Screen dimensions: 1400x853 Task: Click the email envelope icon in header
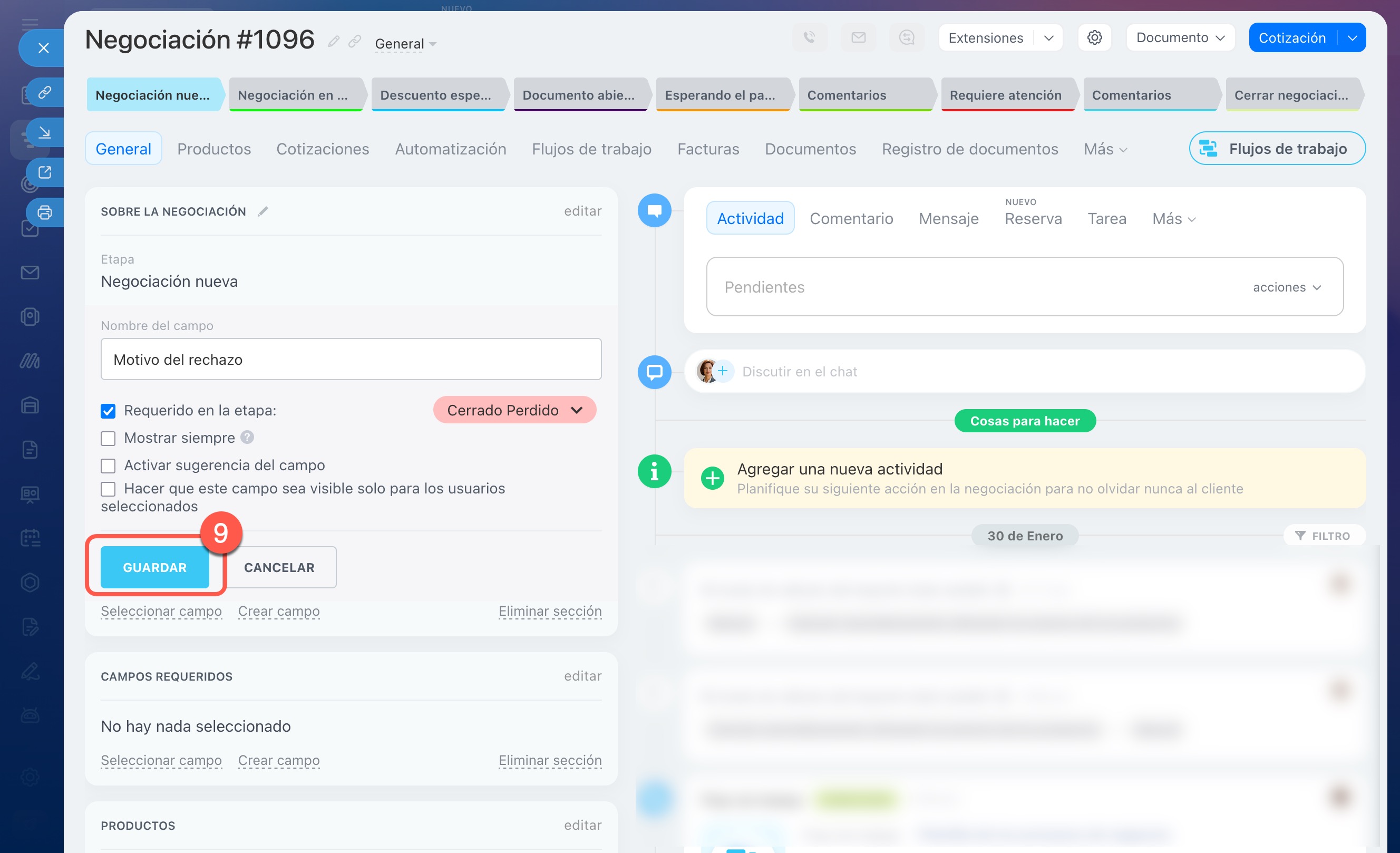858,37
